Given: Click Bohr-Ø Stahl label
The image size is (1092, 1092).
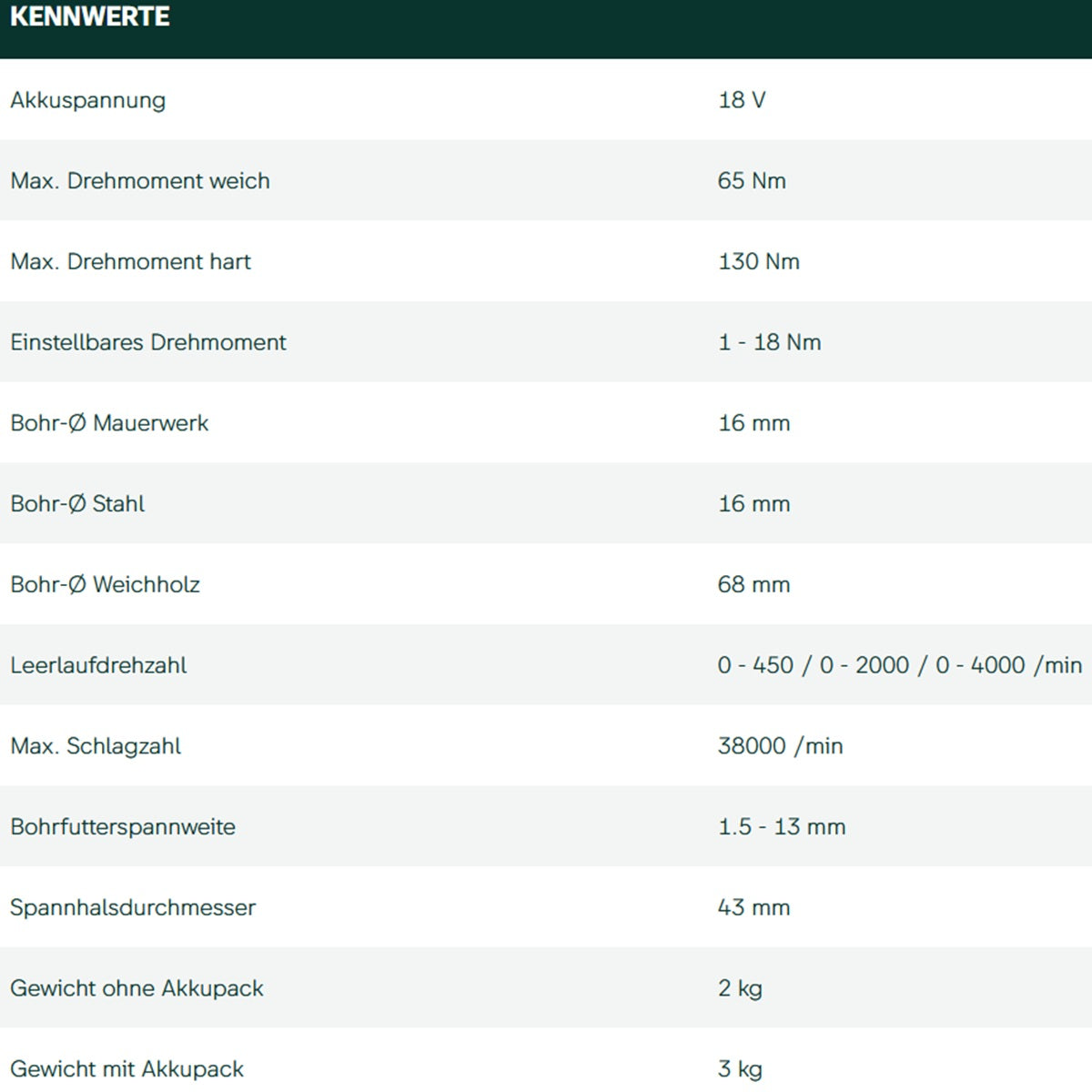Looking at the screenshot, I should [x=77, y=504].
